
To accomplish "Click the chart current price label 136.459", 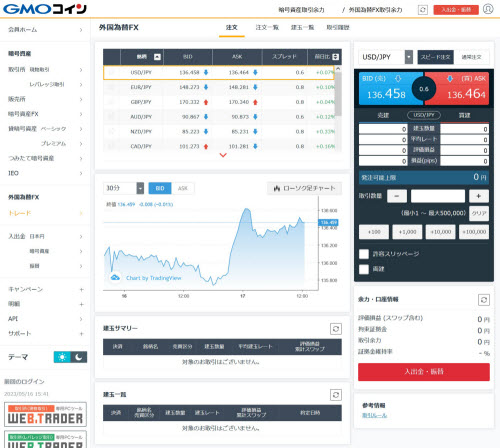I will 328,222.
